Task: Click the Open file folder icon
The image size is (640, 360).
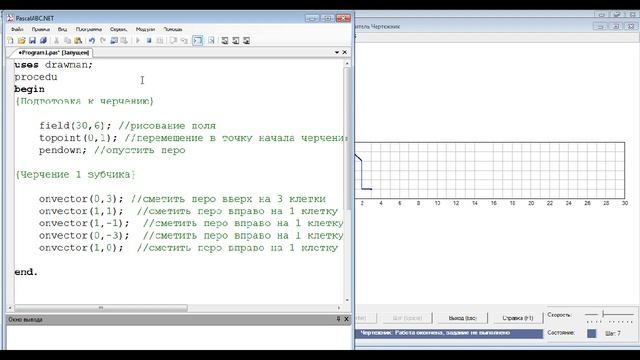Action: pos(22,40)
